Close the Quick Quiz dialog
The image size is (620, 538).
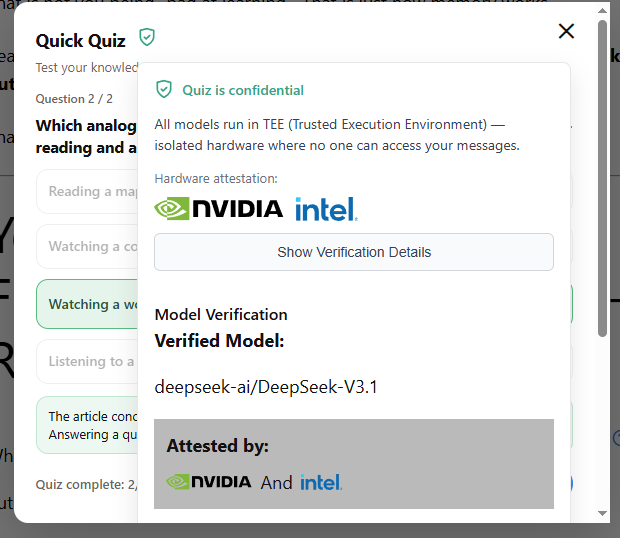pos(566,31)
